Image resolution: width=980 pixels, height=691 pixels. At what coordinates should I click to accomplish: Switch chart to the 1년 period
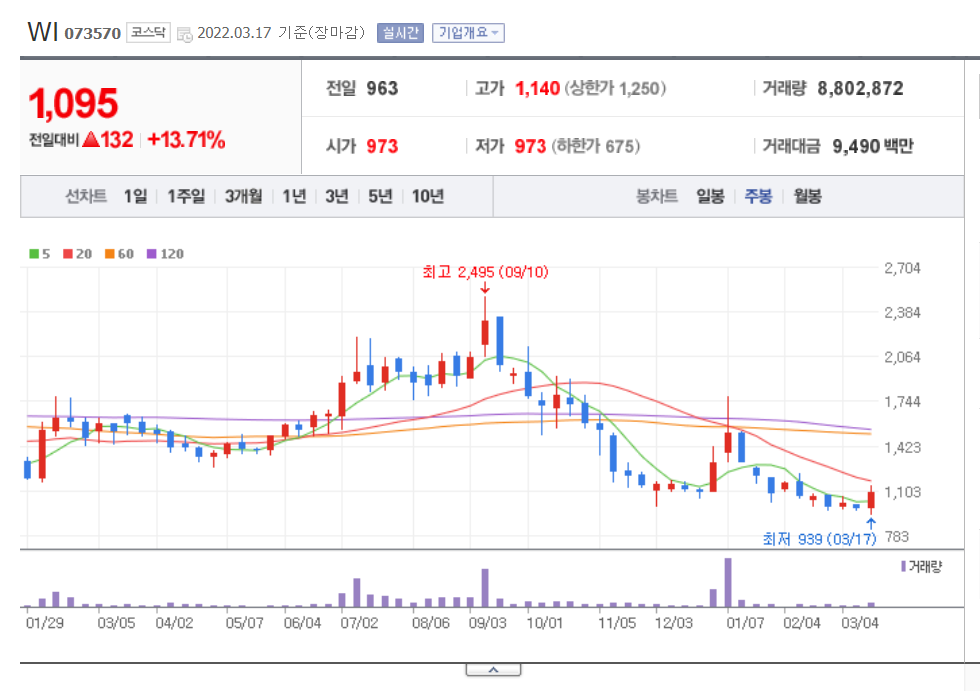click(x=294, y=196)
